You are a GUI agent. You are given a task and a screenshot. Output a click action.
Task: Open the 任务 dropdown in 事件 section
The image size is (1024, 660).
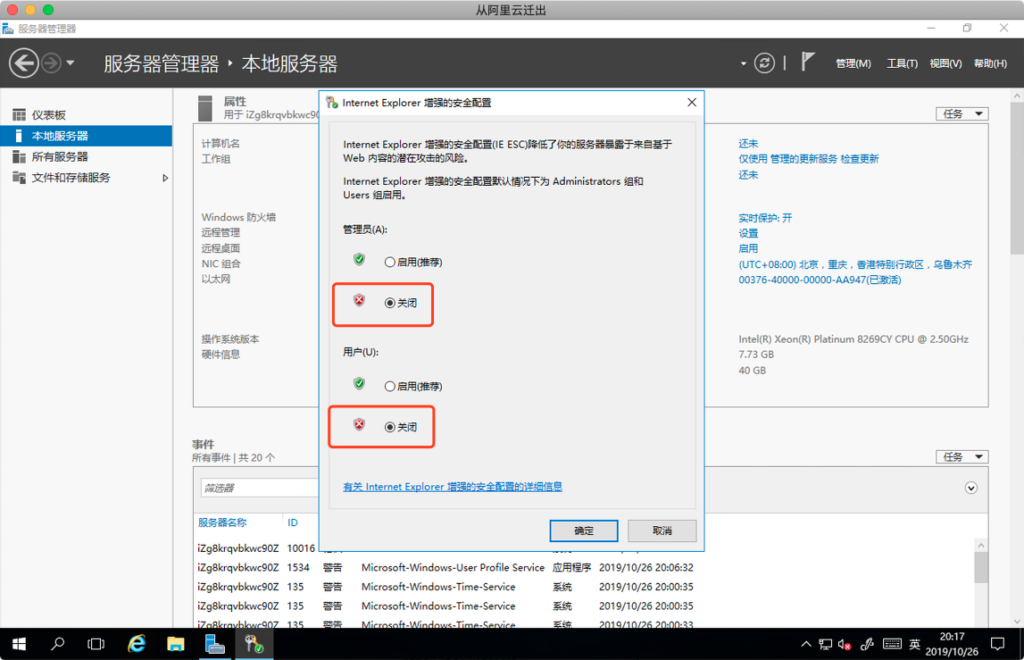click(x=961, y=457)
